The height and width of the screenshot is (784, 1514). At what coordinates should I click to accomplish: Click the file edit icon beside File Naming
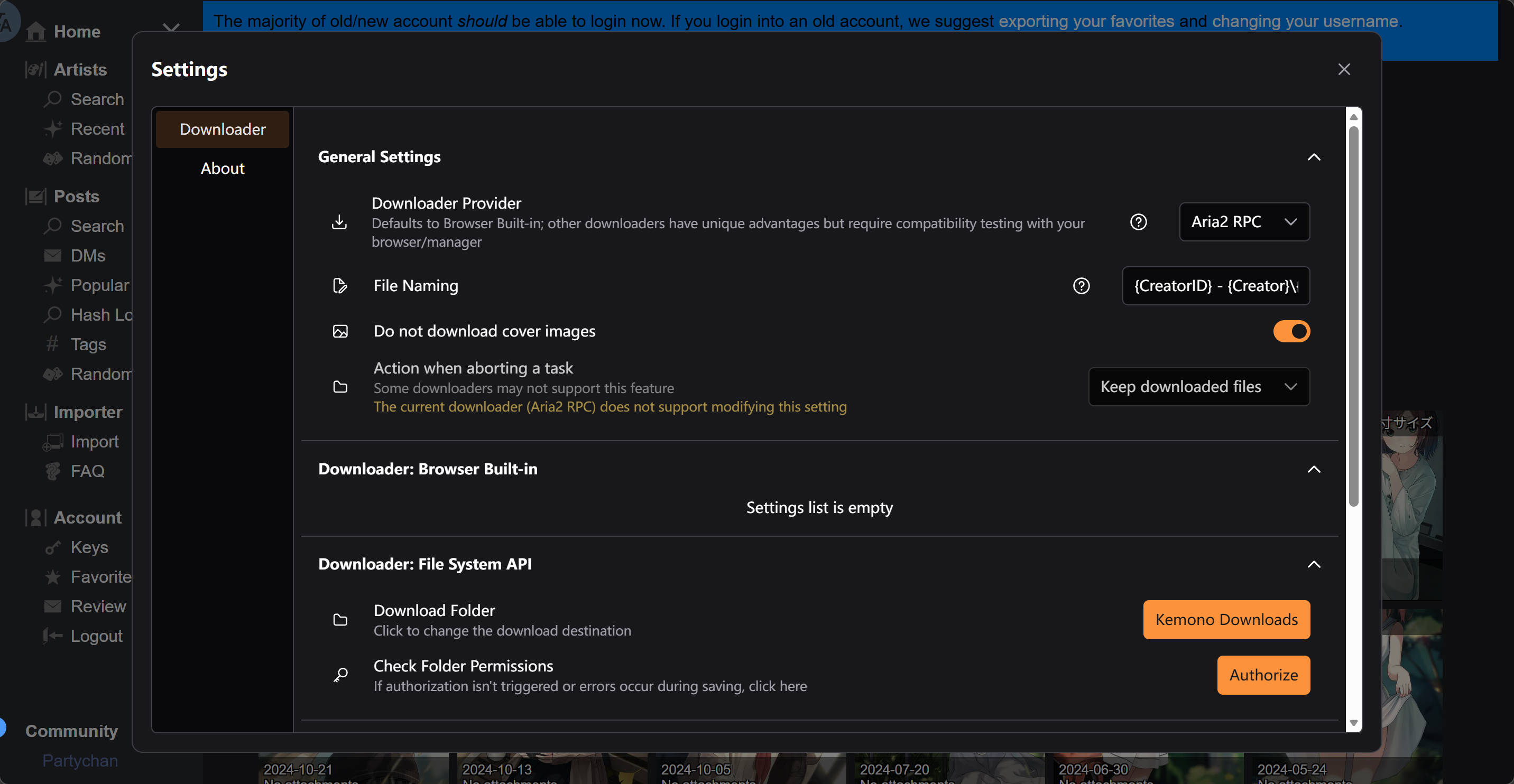click(340, 286)
